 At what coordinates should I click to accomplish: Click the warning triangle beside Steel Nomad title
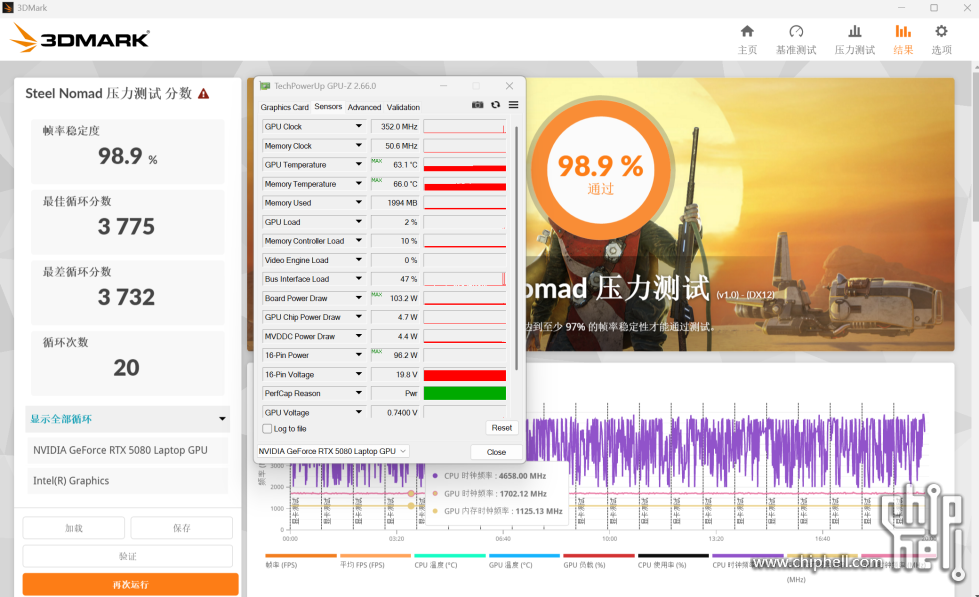(x=204, y=94)
